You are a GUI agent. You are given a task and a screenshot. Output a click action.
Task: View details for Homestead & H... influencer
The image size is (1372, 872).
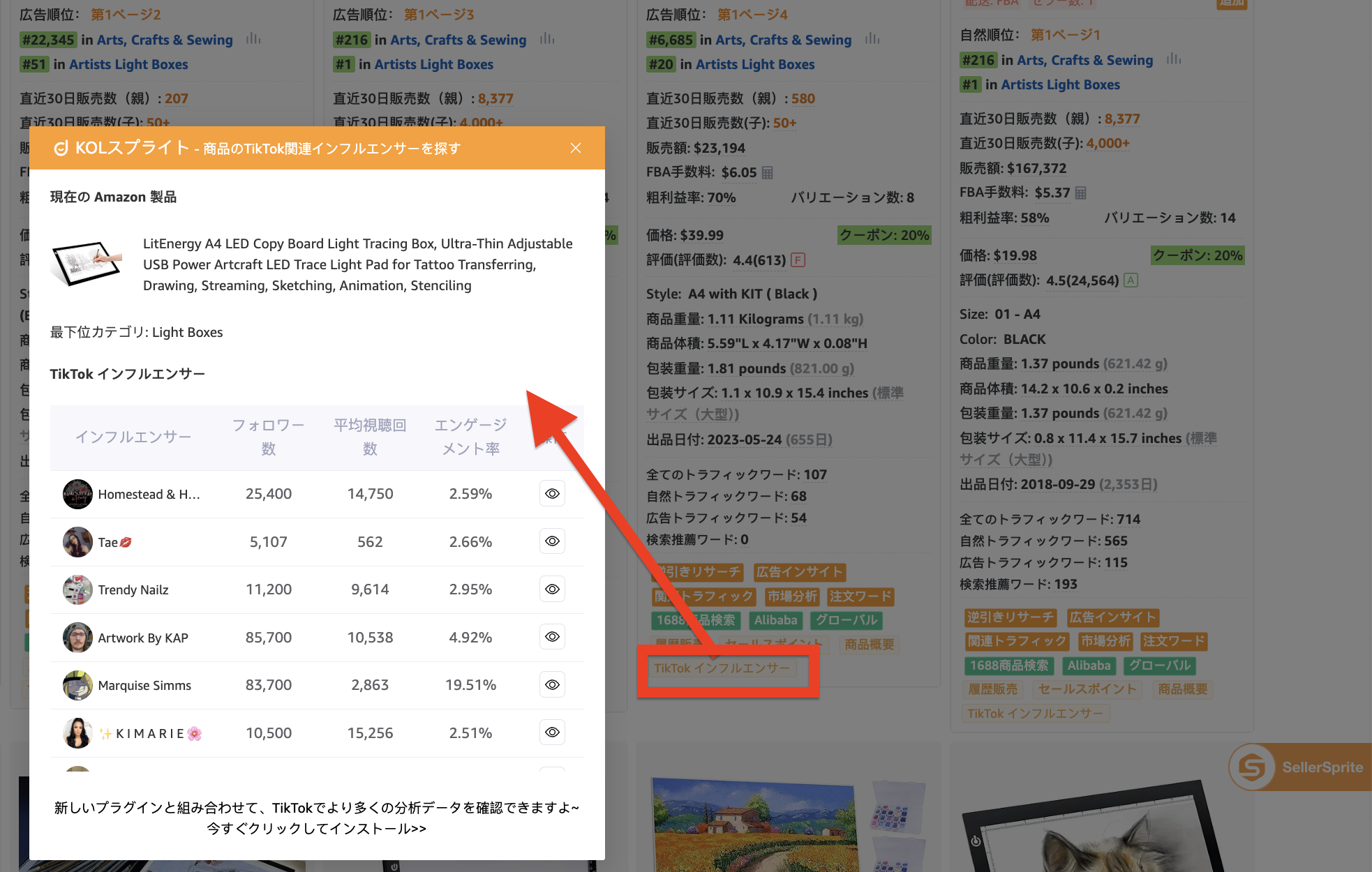pyautogui.click(x=552, y=494)
